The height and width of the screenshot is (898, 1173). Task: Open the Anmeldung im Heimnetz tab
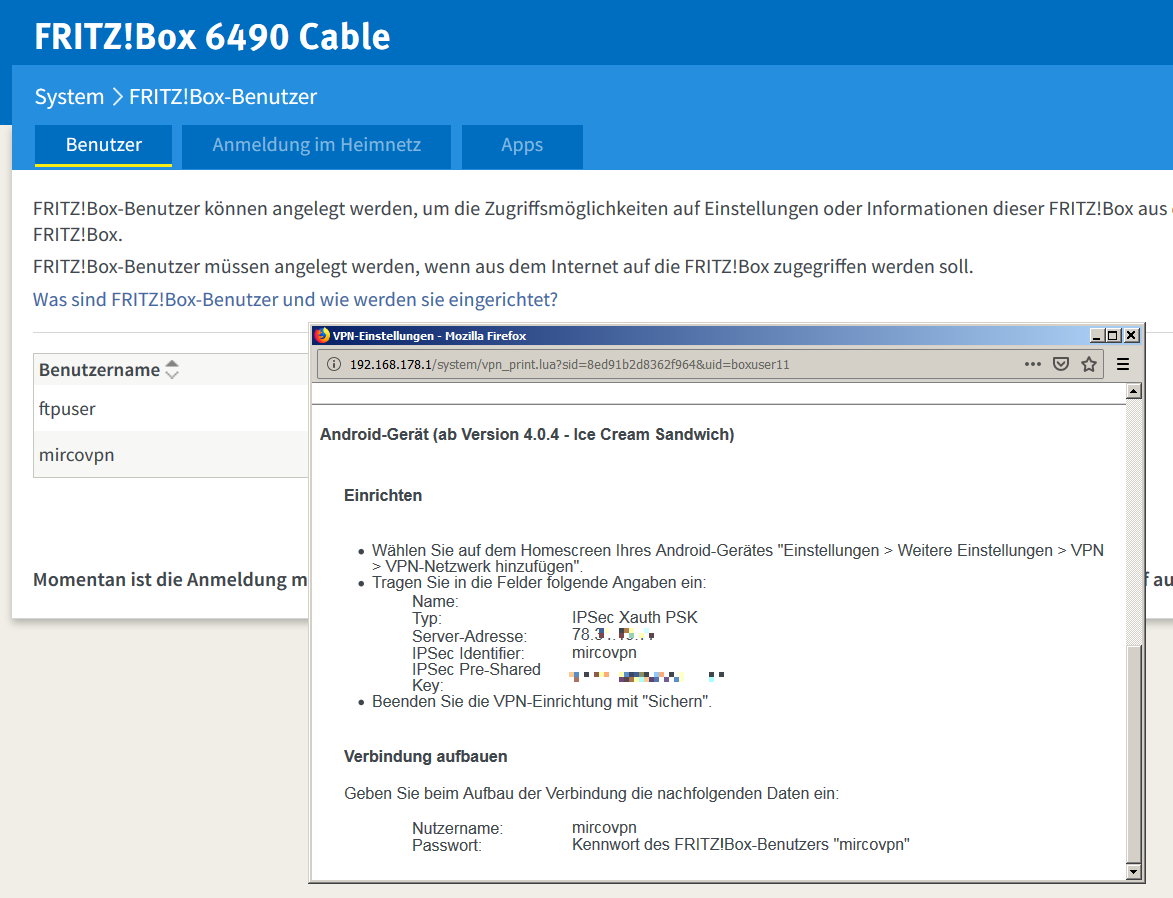click(316, 145)
